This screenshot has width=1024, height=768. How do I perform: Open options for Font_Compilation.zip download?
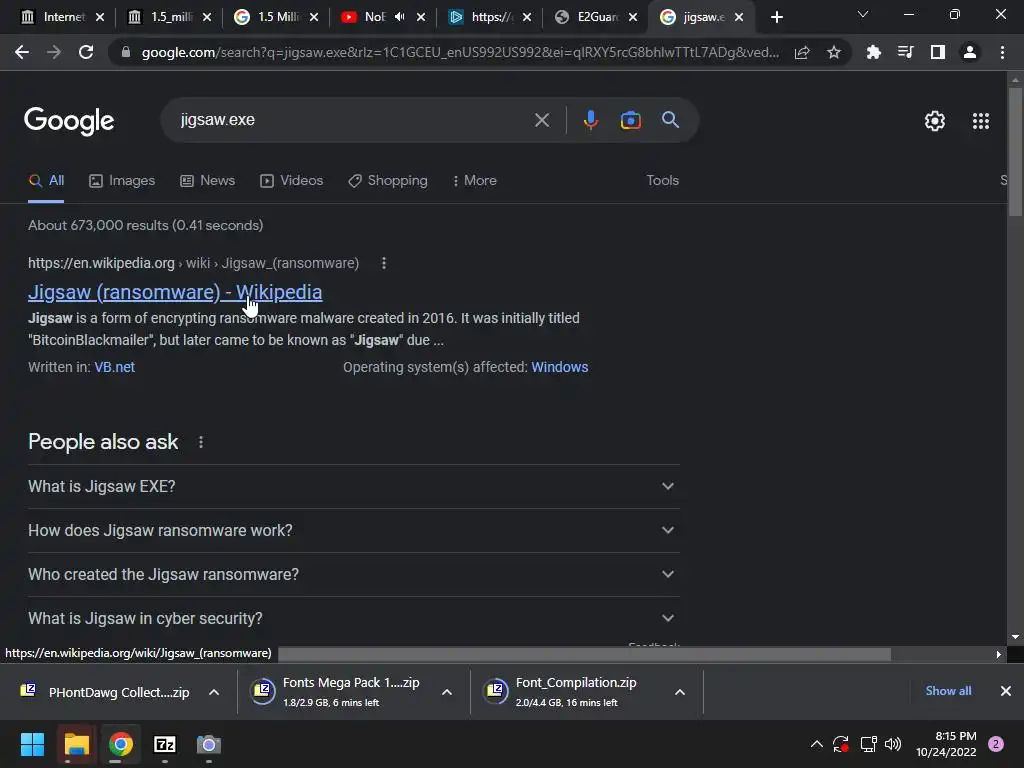click(680, 692)
